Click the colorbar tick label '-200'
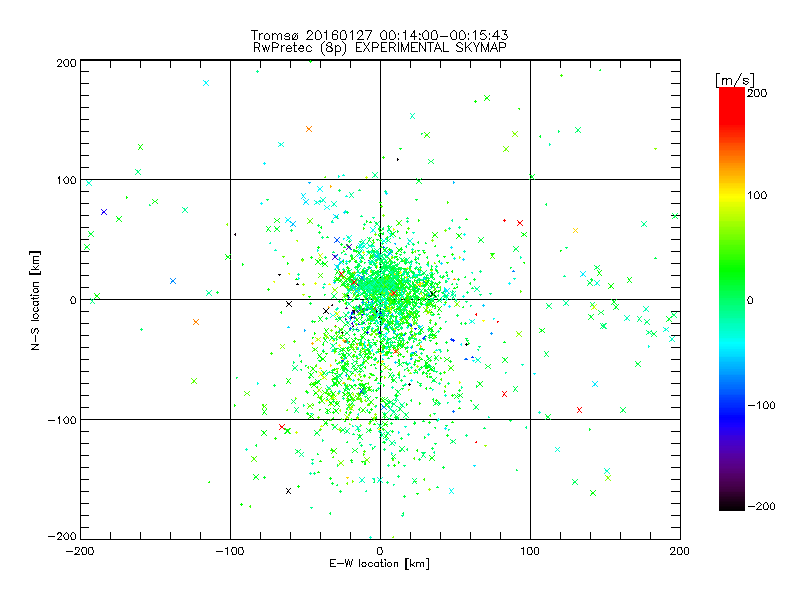The height and width of the screenshot is (600, 800). 761,506
